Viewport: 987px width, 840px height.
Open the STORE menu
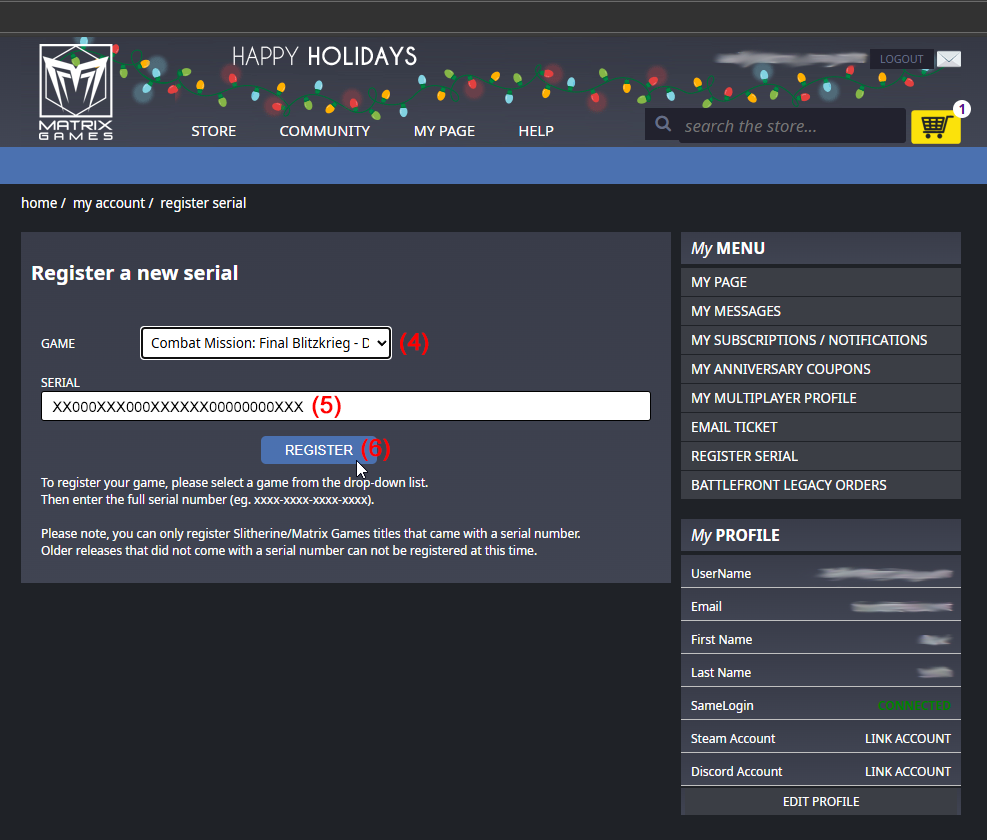coord(213,131)
